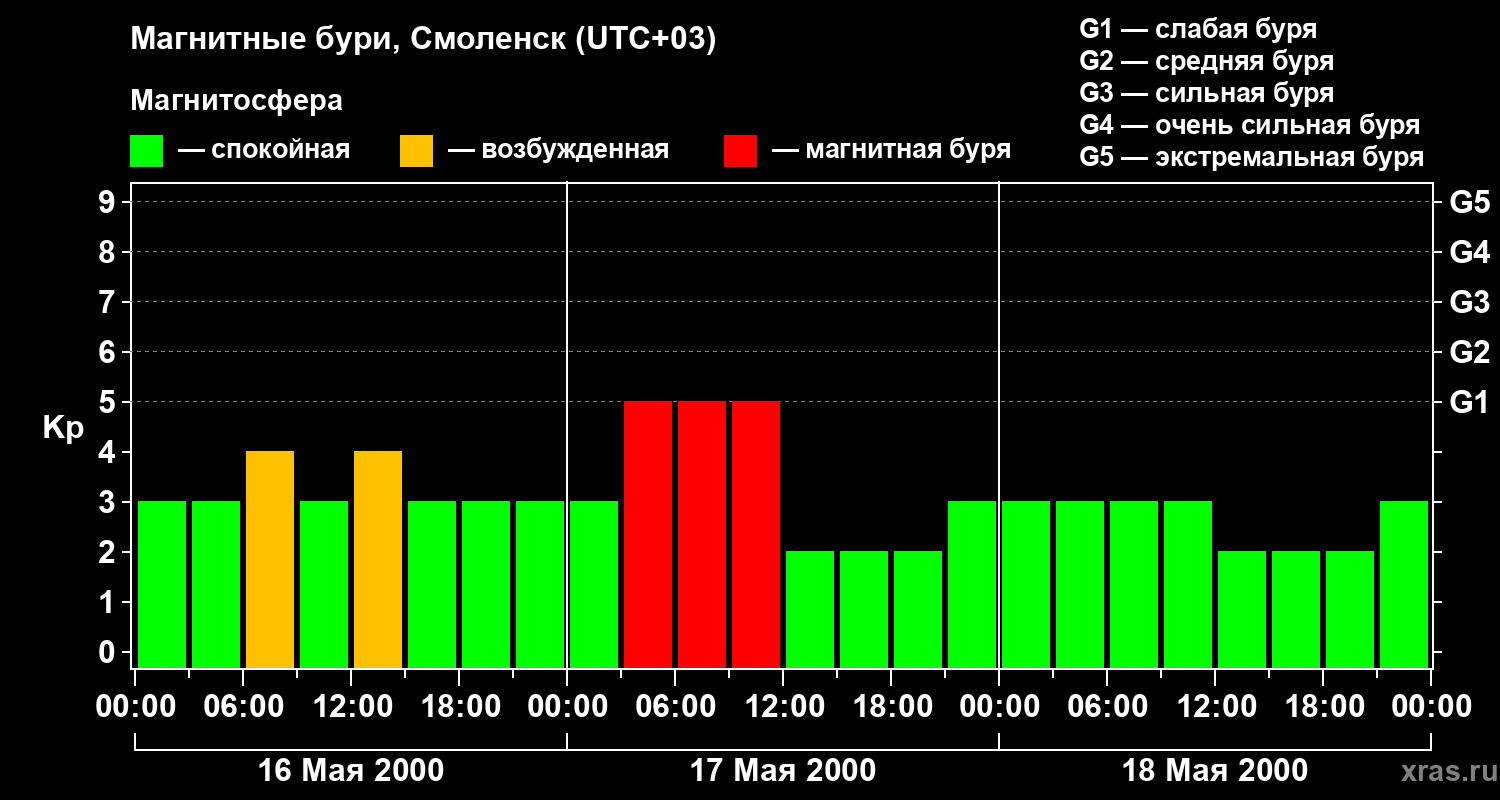Click the orange 'возбужденная' legend swatch
Screen dimensions: 1500x800
416,151
